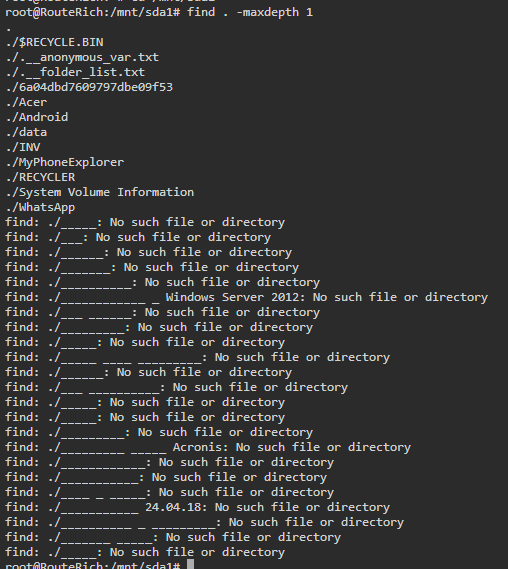Click the ./Android directory line
This screenshot has width=508, height=569.
(x=37, y=117)
